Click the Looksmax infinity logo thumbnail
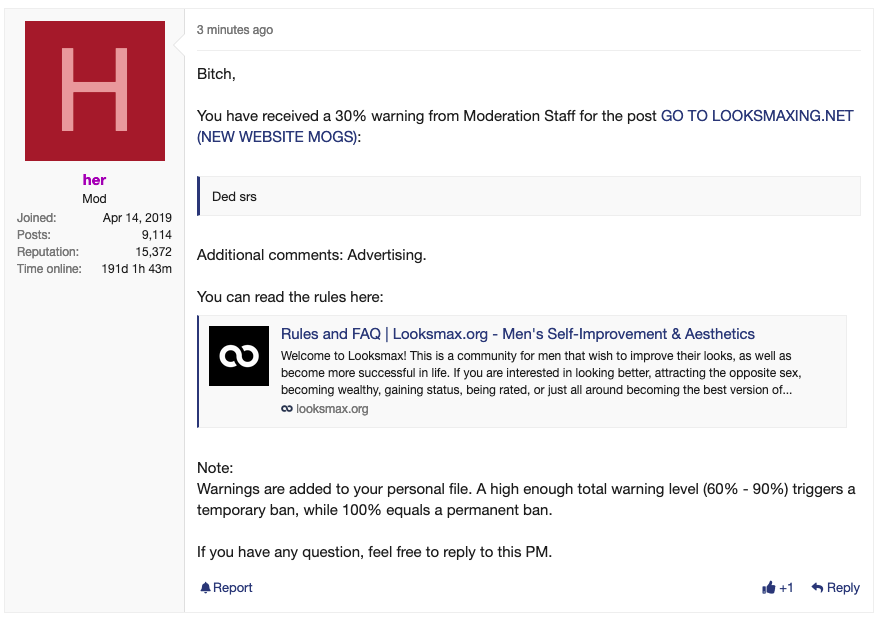This screenshot has width=879, height=619. coord(239,356)
